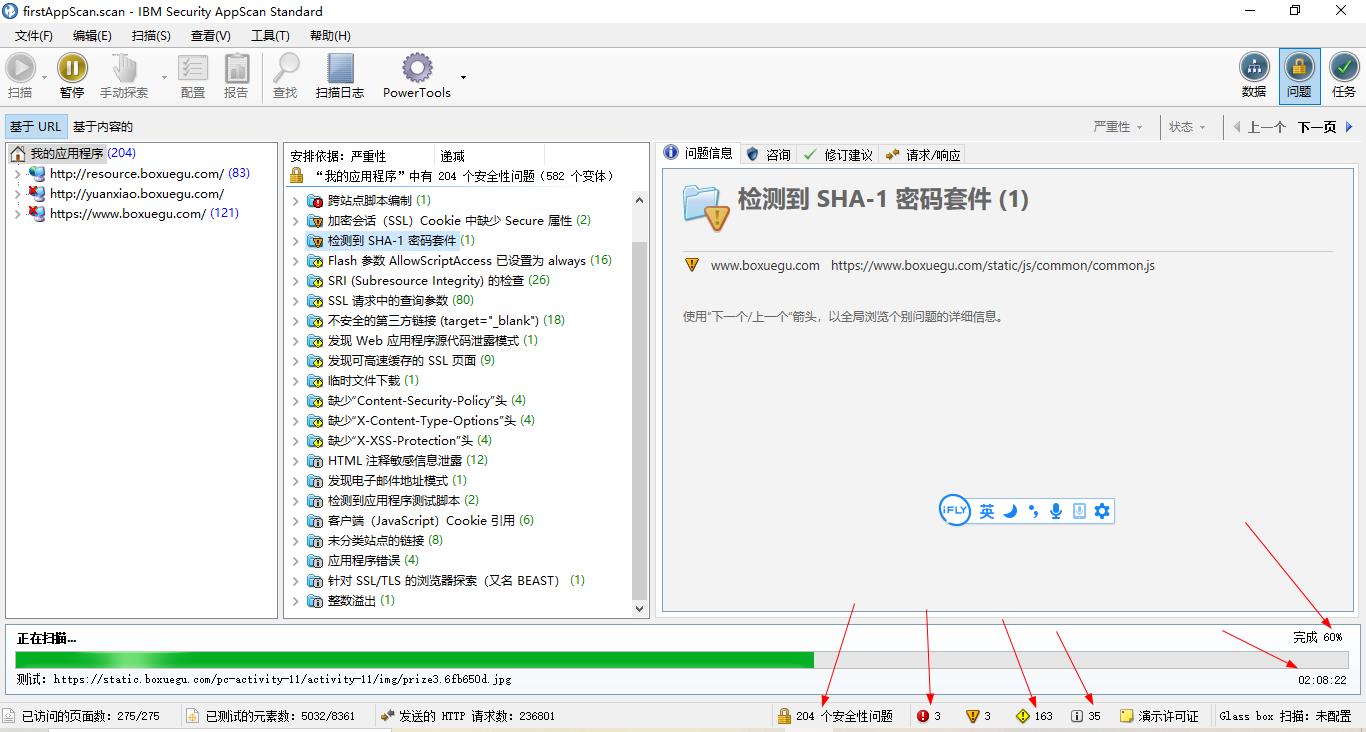
Task: Switch to the 数据 data view
Action: (x=1254, y=76)
